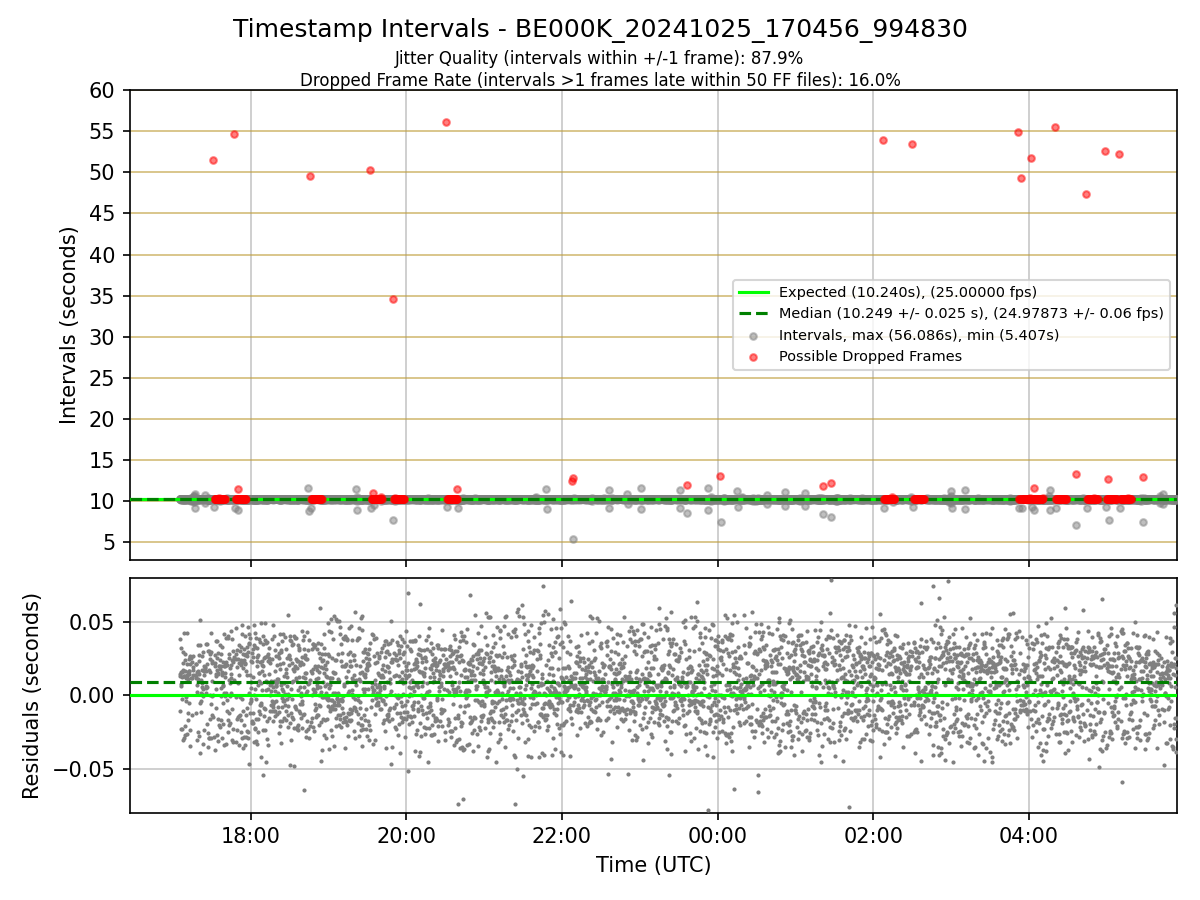Image resolution: width=1200 pixels, height=900 pixels.
Task: Click the "20:00" time tick label
Action: (406, 834)
